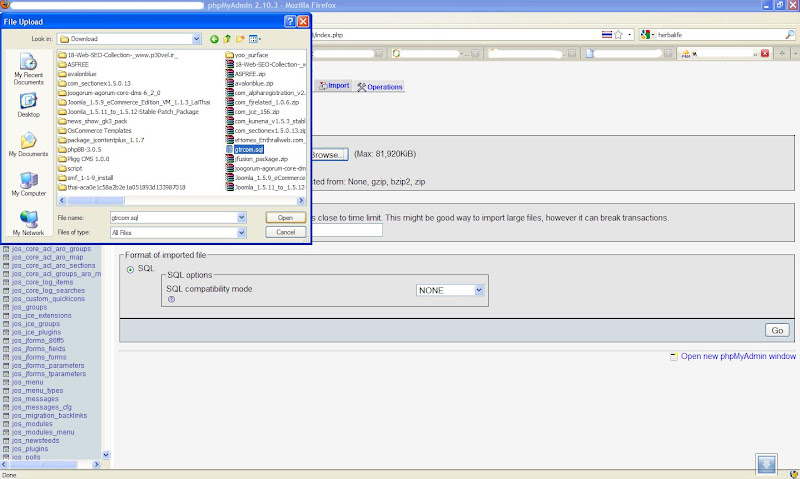
Task: Open jos_menu table in sidebar
Action: 28,382
